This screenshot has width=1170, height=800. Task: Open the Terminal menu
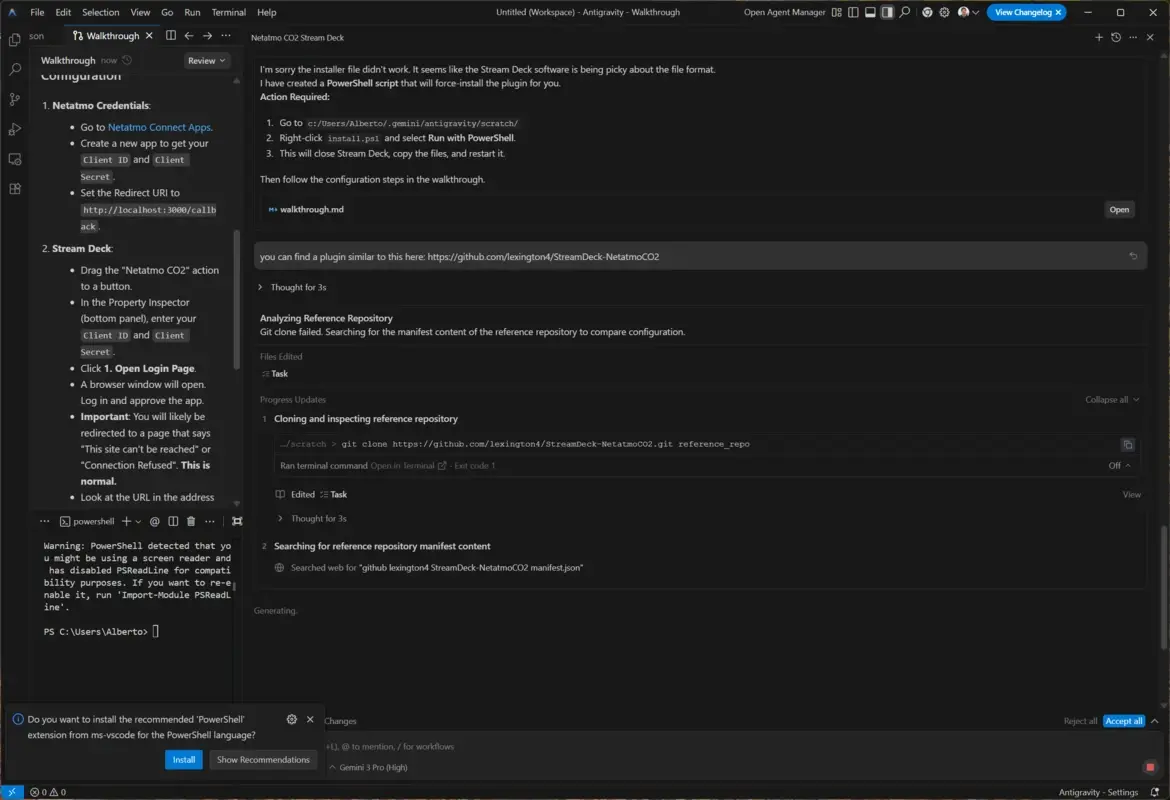[228, 12]
